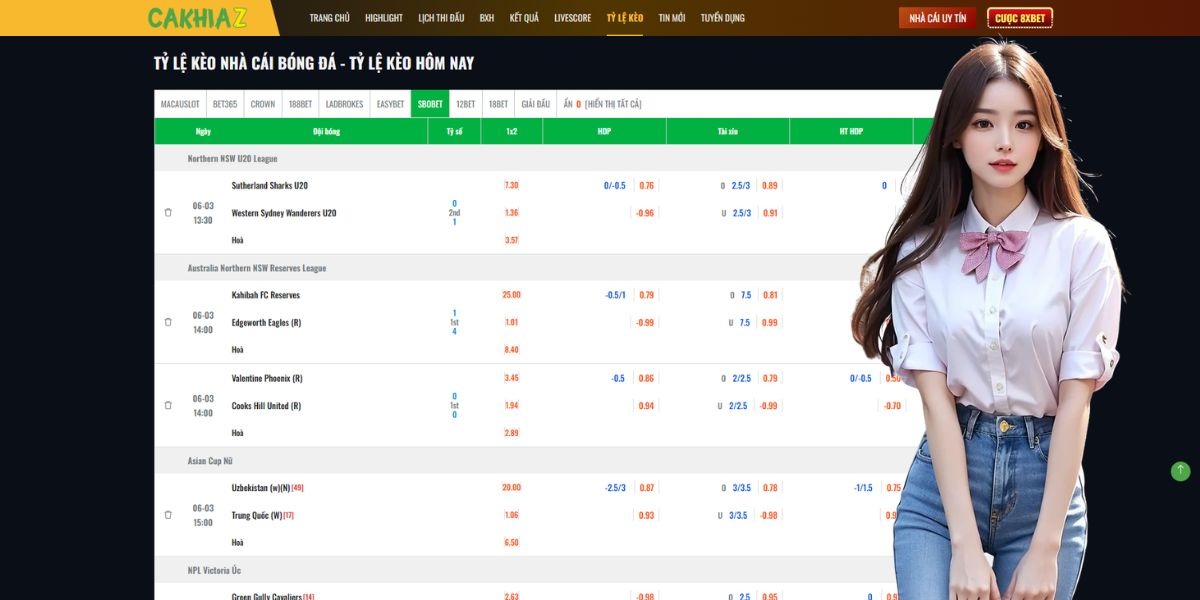Click the CAKHIAZ logo

click(x=197, y=18)
